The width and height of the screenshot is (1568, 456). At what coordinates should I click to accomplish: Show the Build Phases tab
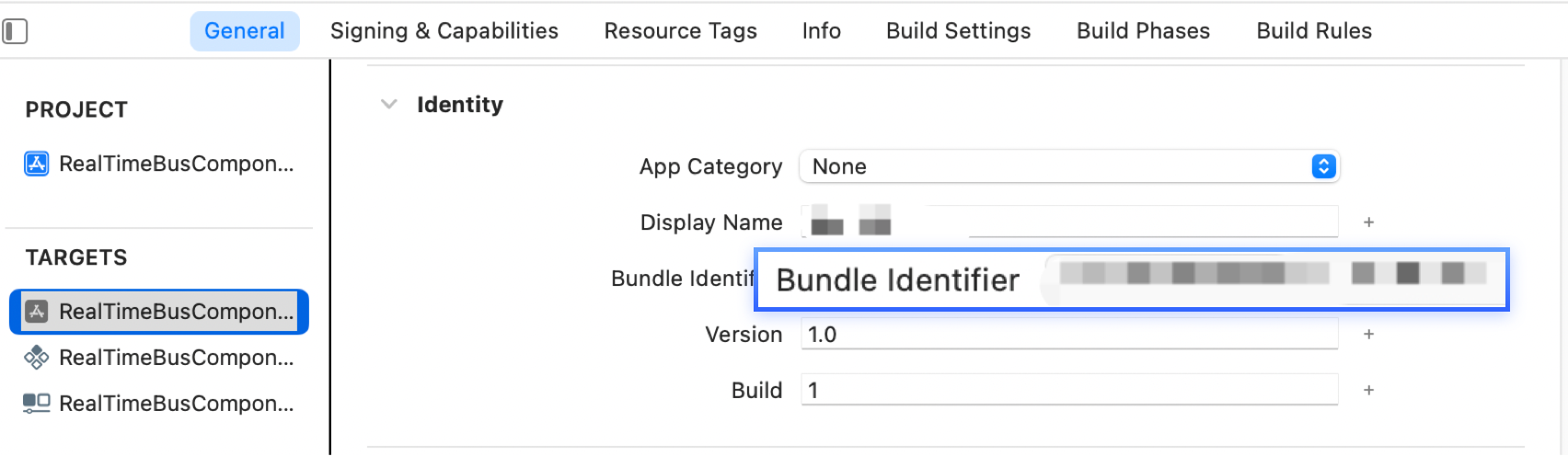(x=1143, y=31)
